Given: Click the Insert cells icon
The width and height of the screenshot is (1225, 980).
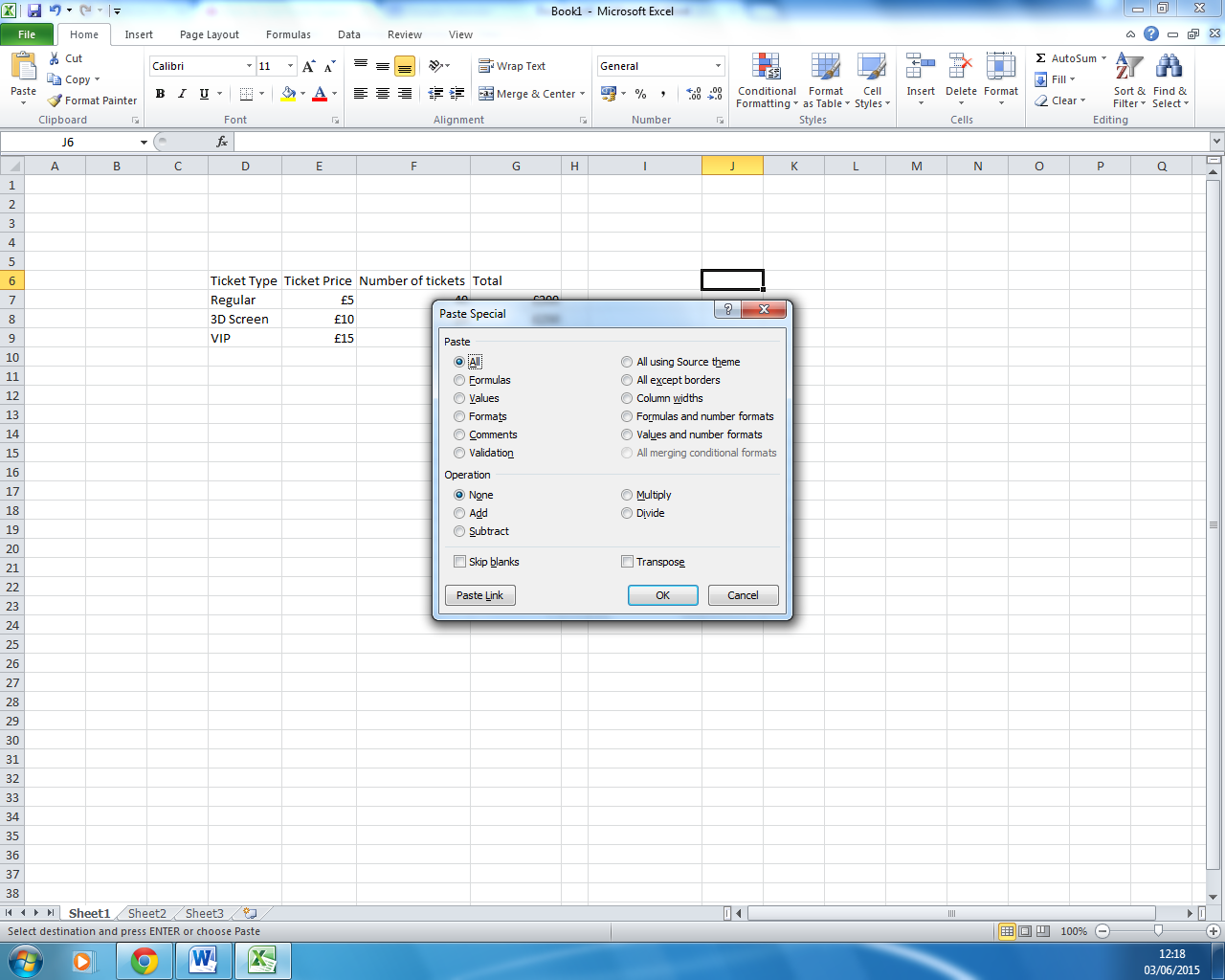Looking at the screenshot, I should [x=921, y=67].
